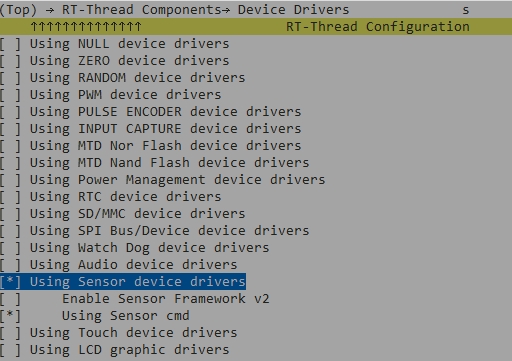Enable Using Power Management device drivers
This screenshot has height=361, width=512.
point(163,180)
